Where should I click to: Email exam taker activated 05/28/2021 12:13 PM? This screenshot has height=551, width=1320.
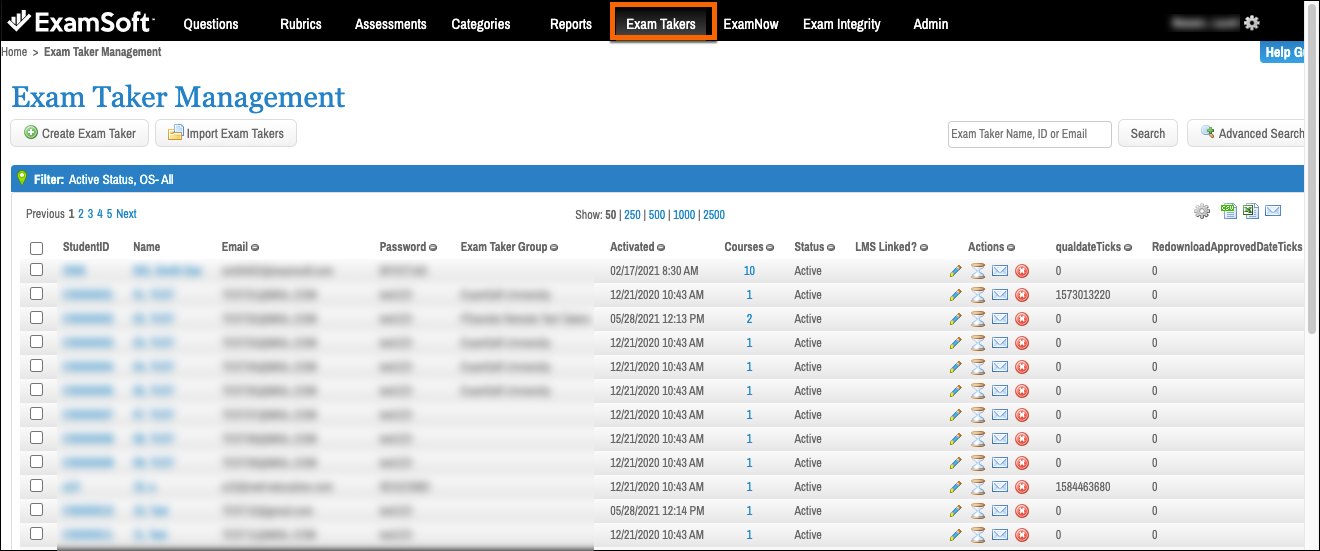point(1000,319)
